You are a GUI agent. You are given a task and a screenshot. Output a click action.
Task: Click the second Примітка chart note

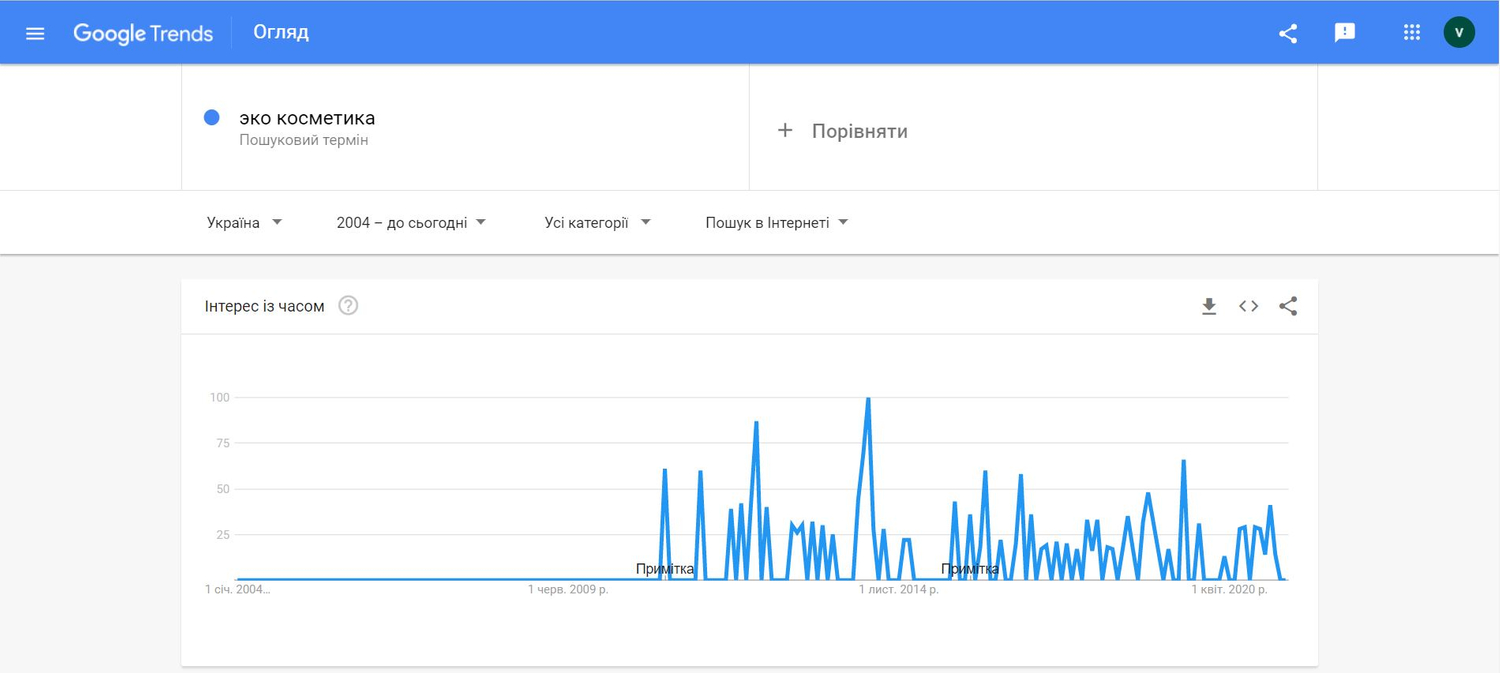click(970, 569)
